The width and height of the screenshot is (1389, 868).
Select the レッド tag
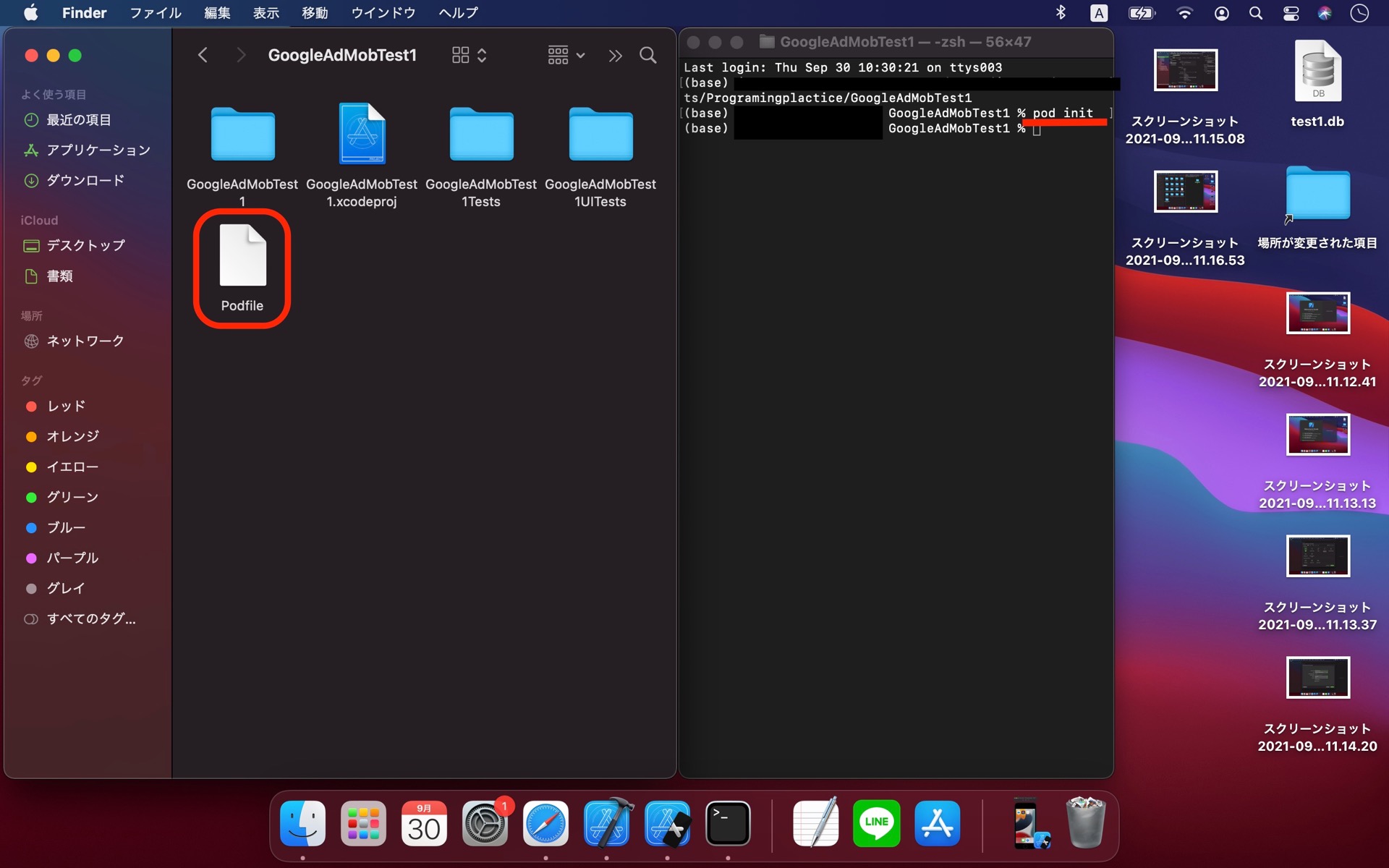pos(65,407)
